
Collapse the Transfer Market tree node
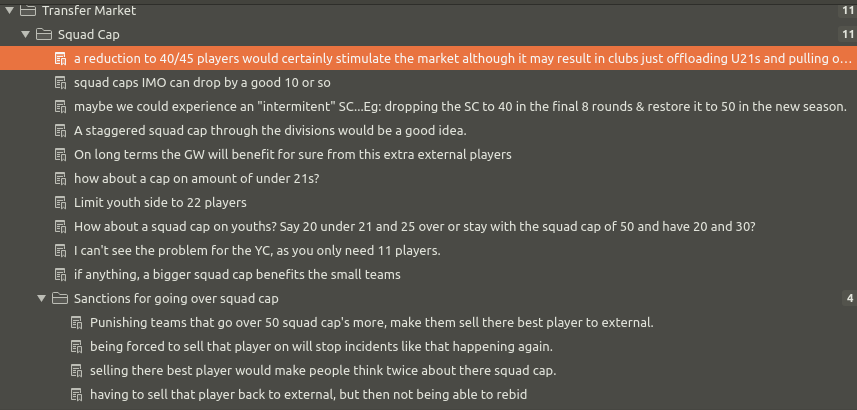[x=10, y=11]
